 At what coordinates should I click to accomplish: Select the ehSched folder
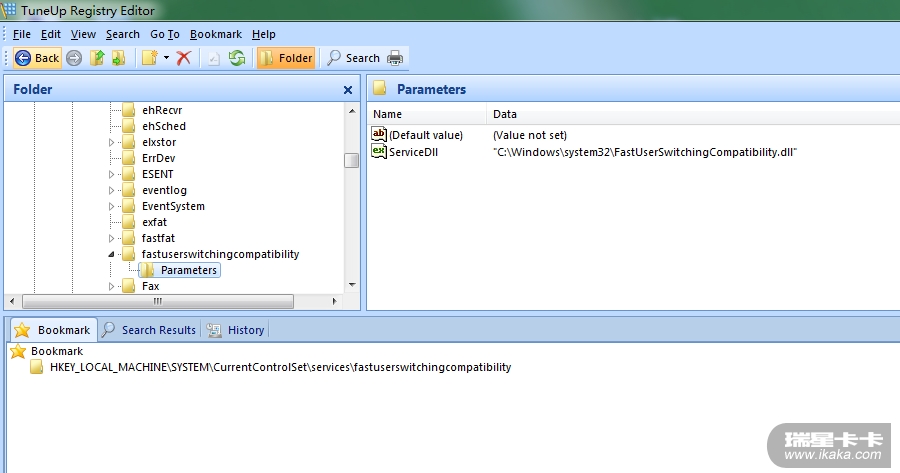164,126
